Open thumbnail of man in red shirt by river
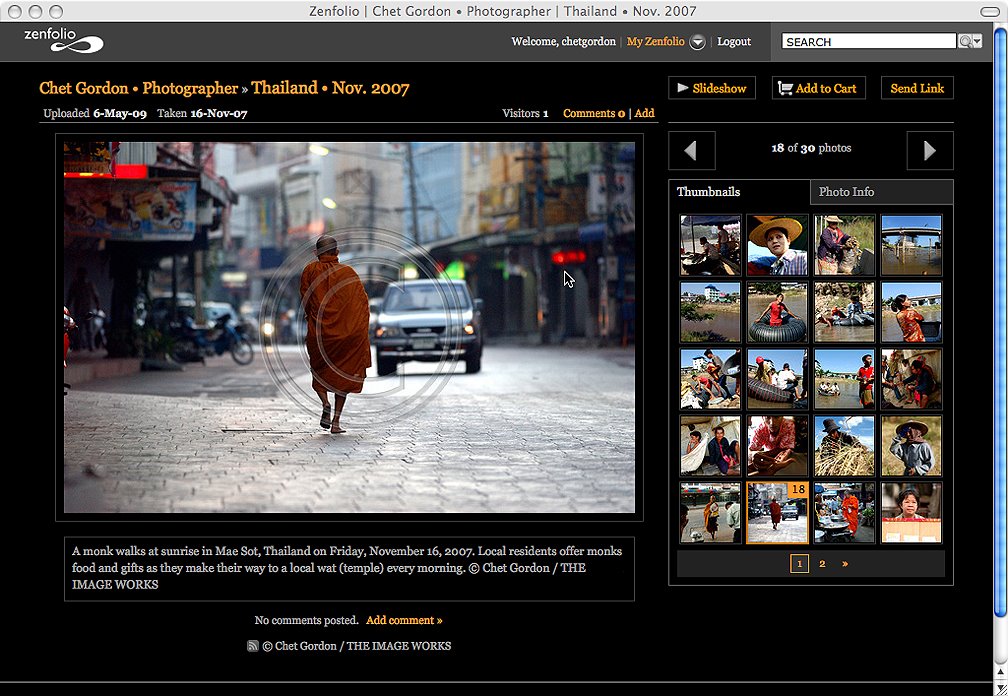The height and width of the screenshot is (696, 1008). 844,379
